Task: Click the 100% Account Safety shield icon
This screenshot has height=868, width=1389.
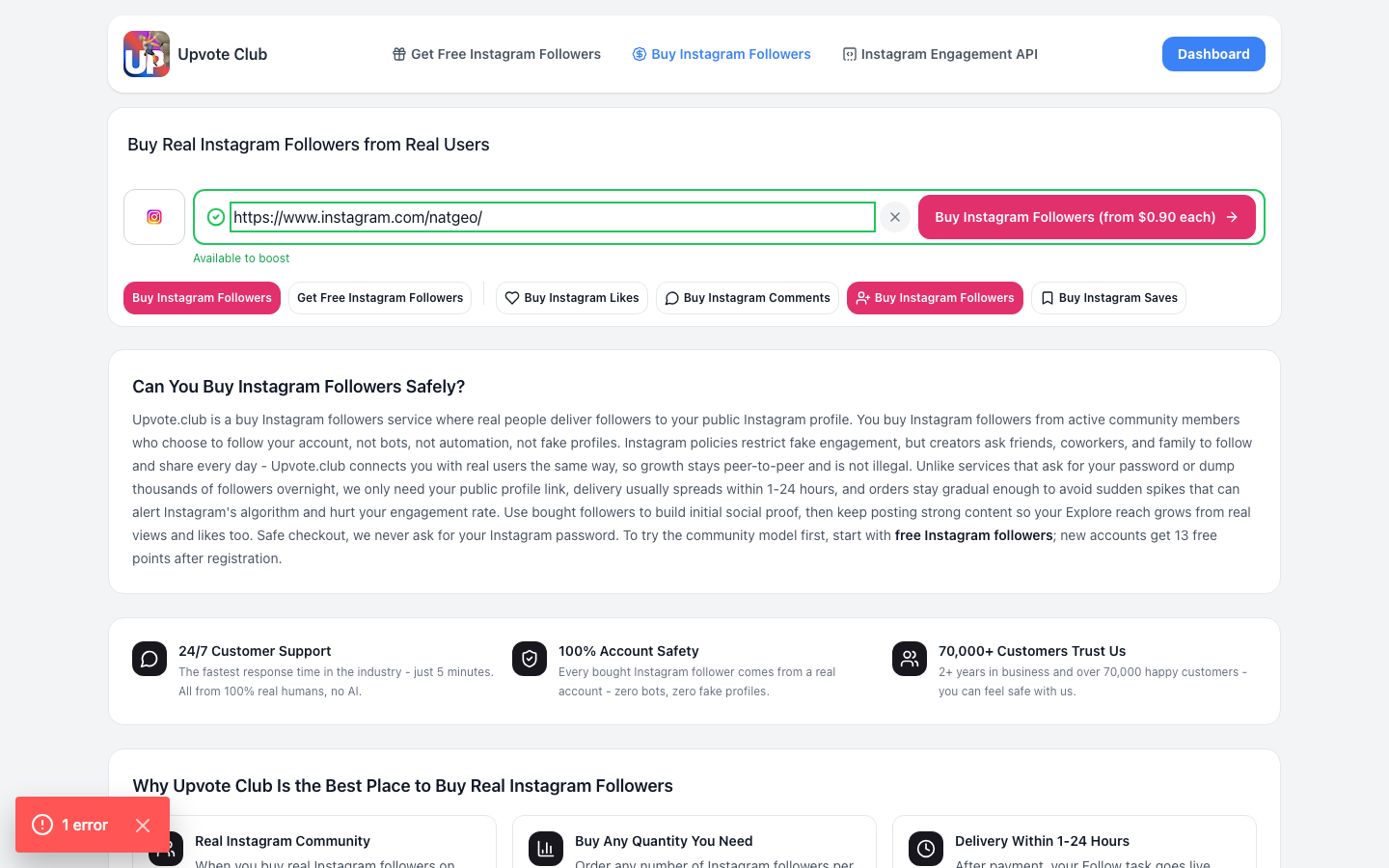Action: [530, 659]
